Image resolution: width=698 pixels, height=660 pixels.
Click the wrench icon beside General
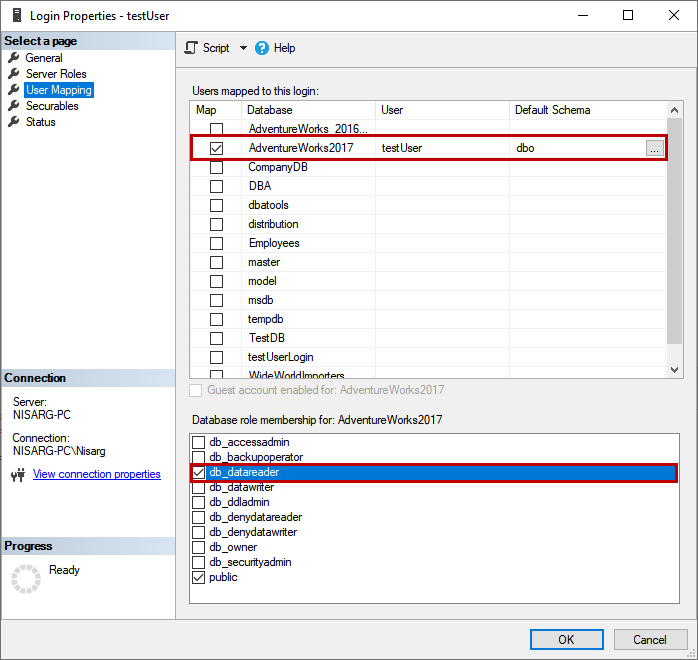pos(14,58)
